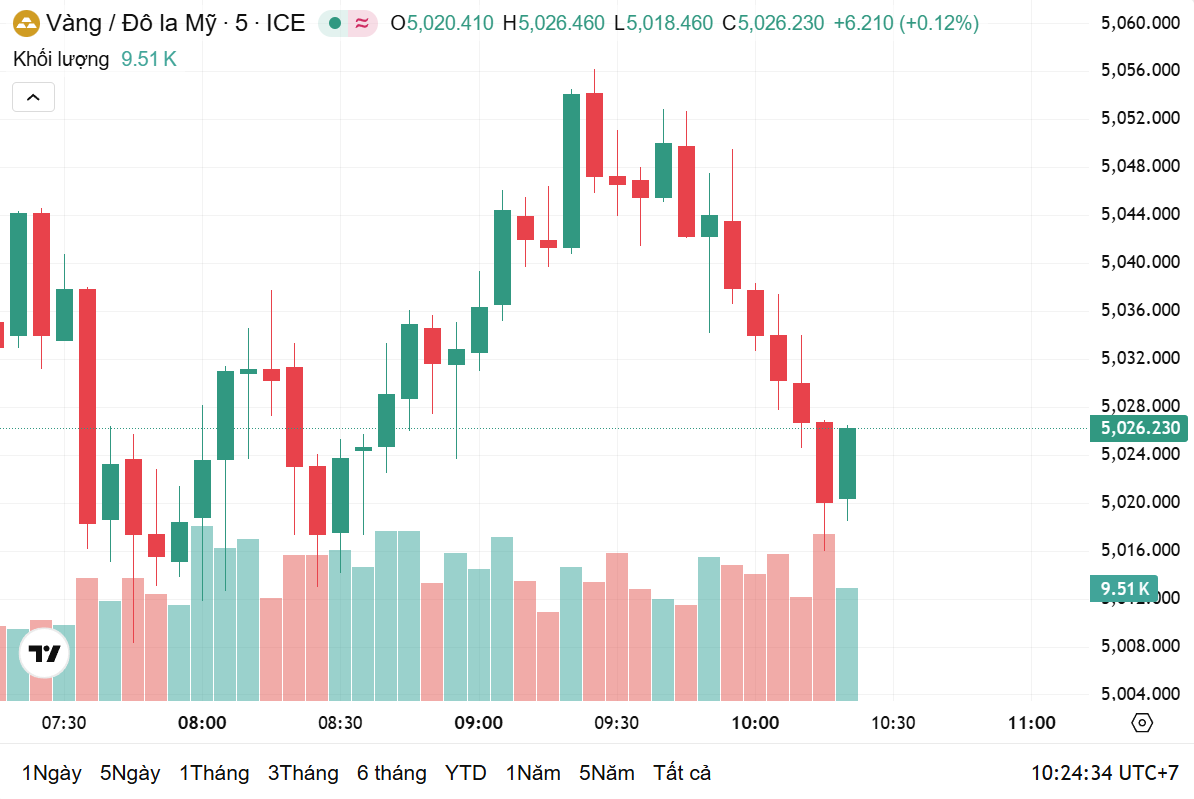Show all data with Tất cả

pos(682,773)
